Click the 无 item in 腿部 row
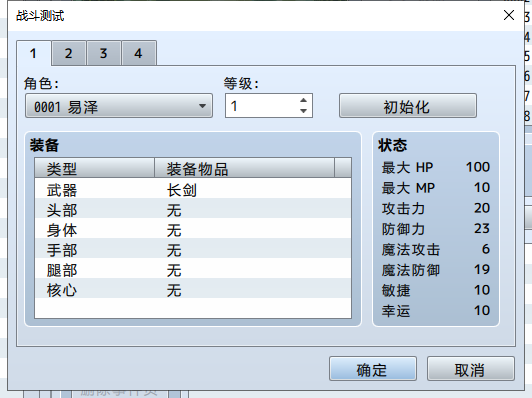The image size is (532, 398). pos(174,270)
